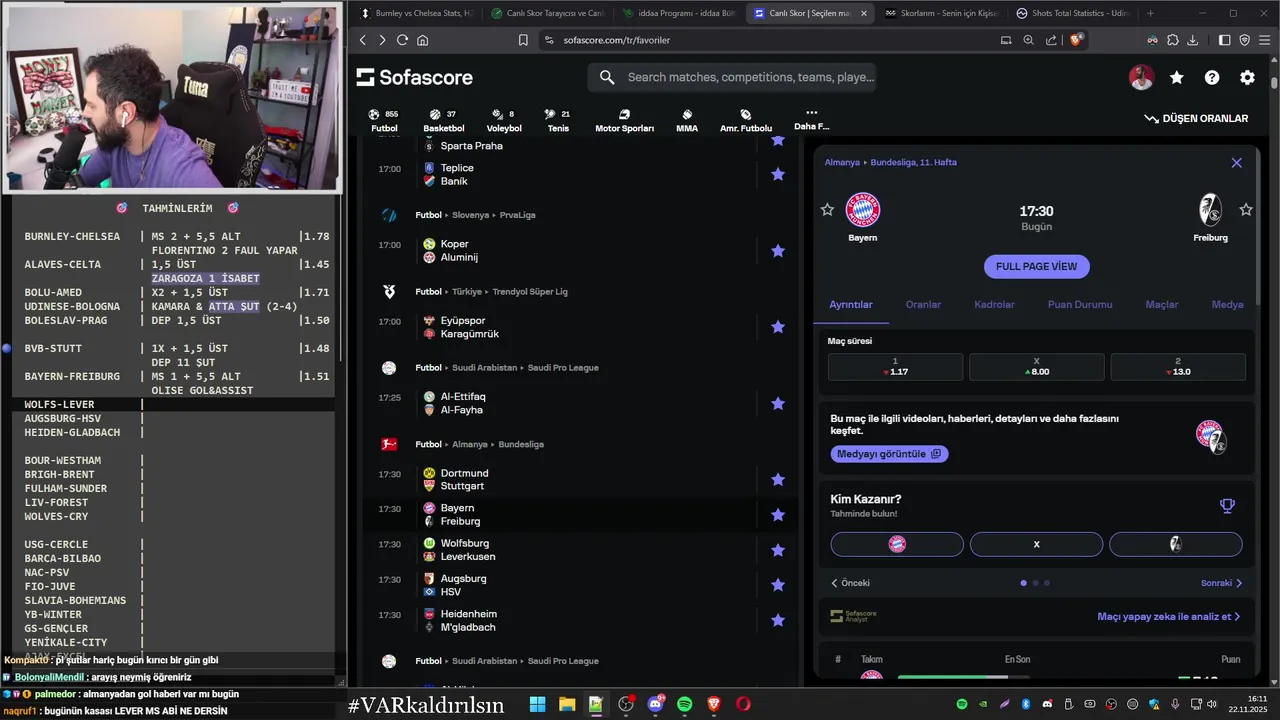This screenshot has width=1280, height=720.
Task: Click Medyayı görüntüle button
Action: [x=889, y=454]
